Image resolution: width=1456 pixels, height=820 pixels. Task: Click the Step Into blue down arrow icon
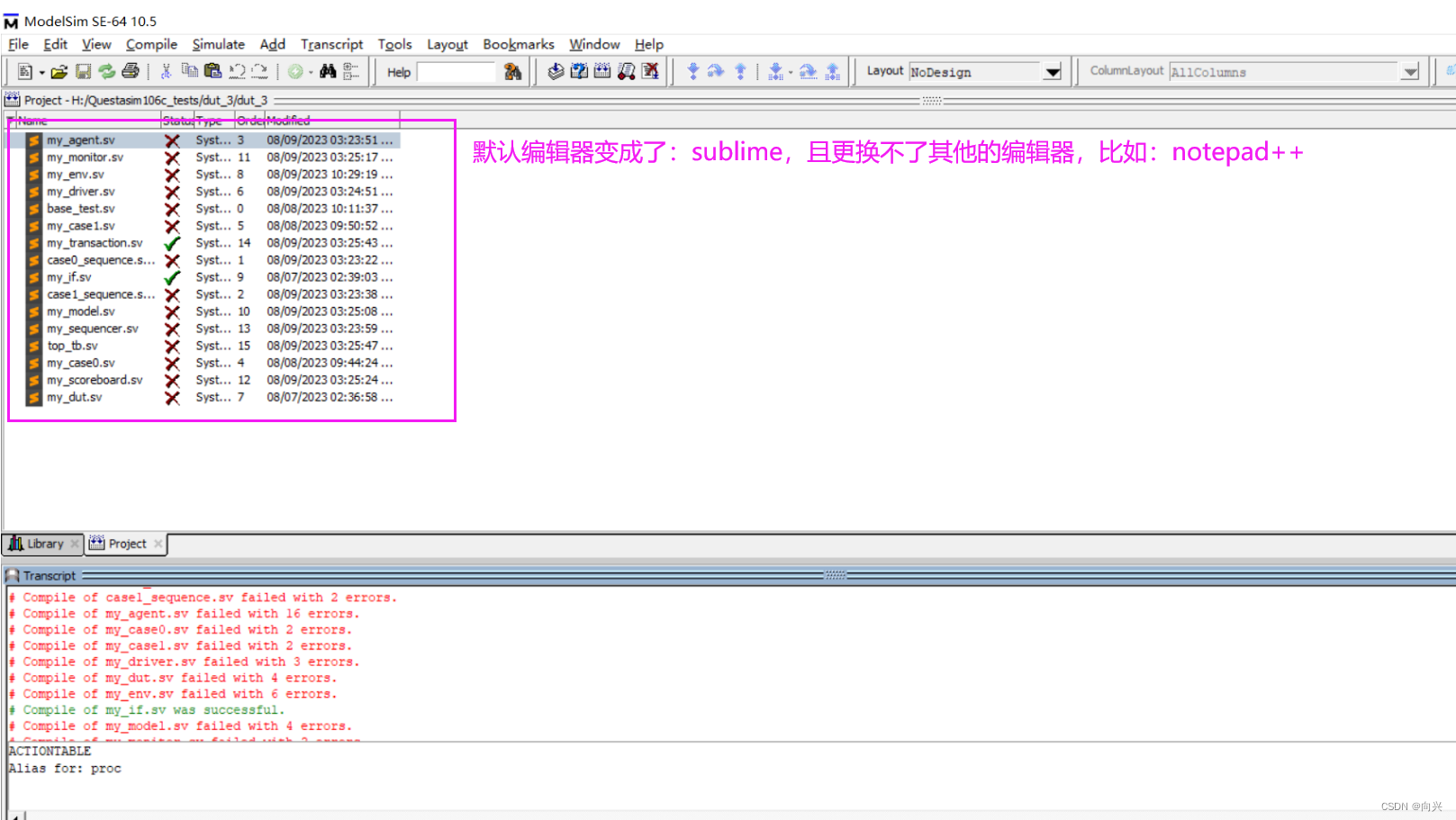692,71
